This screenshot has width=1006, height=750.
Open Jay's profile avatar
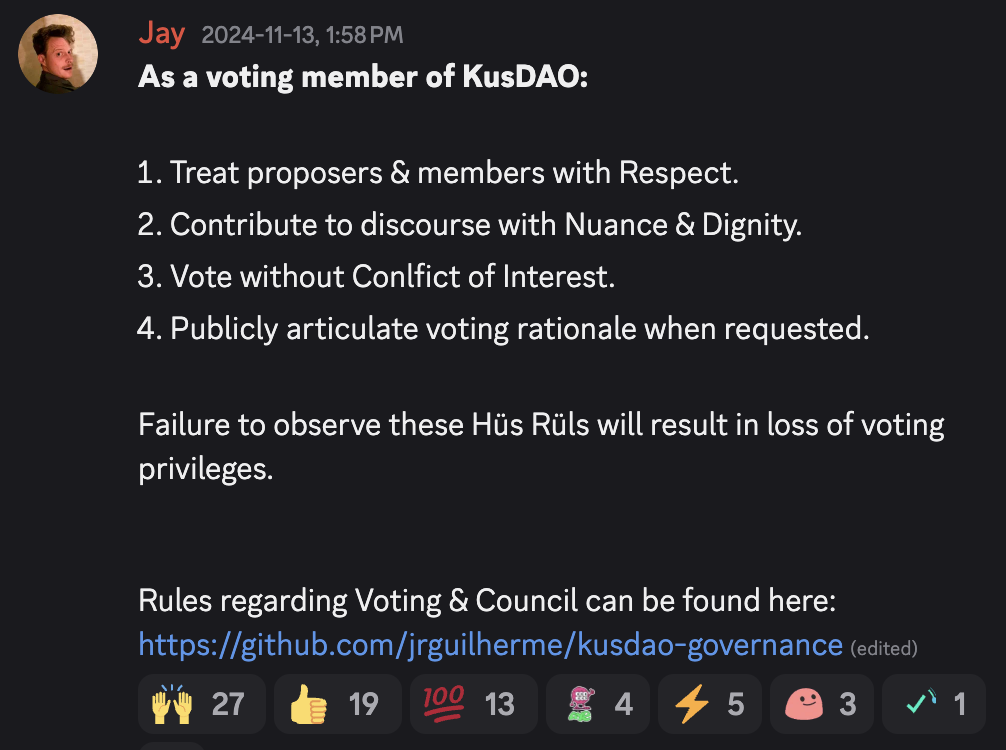tap(58, 54)
